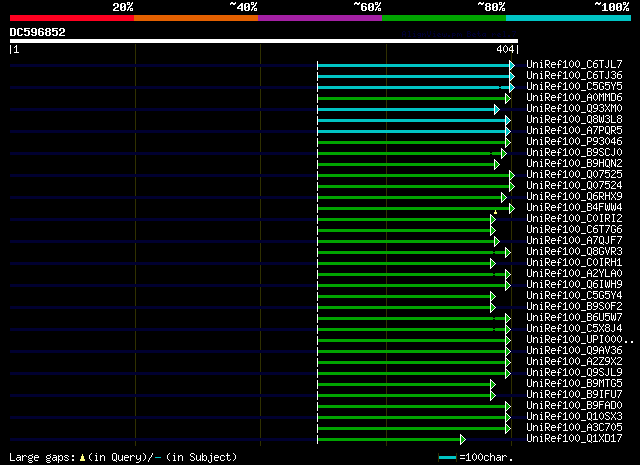Viewport: 640px width, 465px height.
Task: Open the UniRef100_B9SCJ0 hit label
Action: click(x=574, y=153)
